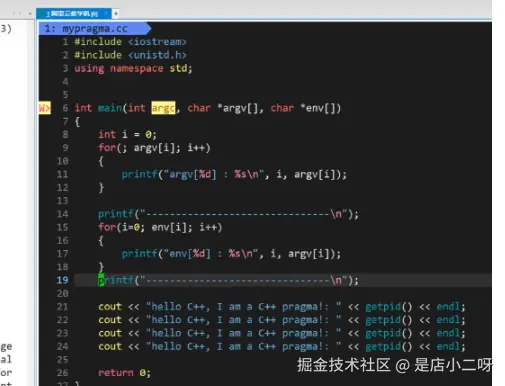Click the cout statement on line 21
The height and width of the screenshot is (386, 505).
click(x=281, y=307)
